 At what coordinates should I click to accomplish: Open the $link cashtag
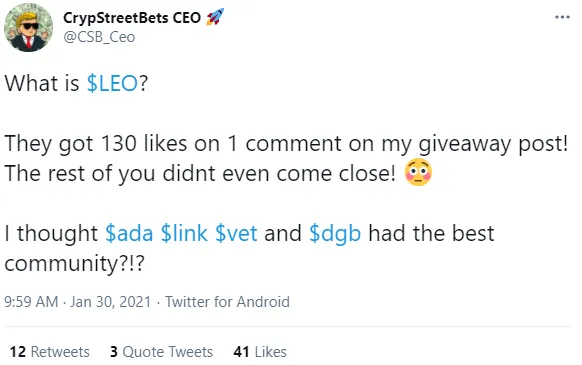(184, 233)
